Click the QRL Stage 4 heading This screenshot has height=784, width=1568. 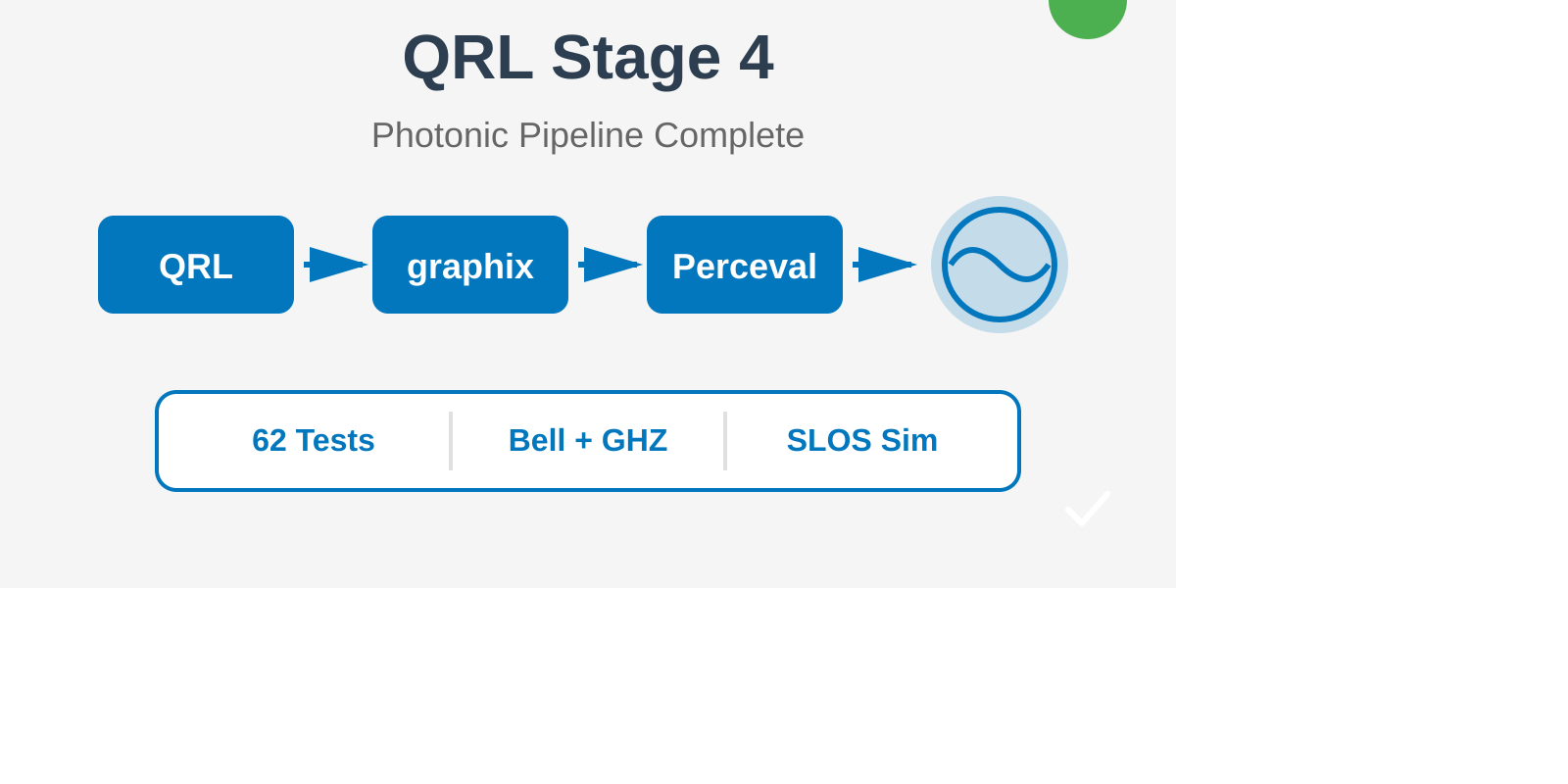click(x=588, y=58)
